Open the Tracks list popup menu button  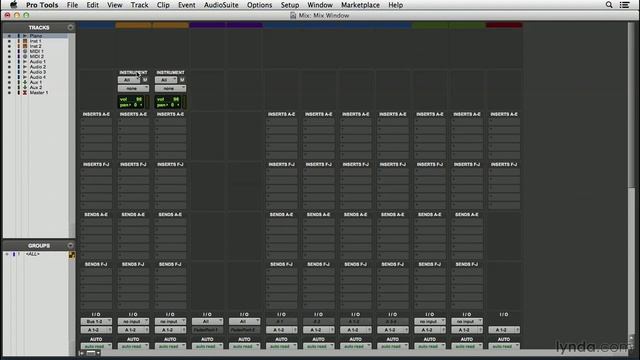[x=70, y=27]
